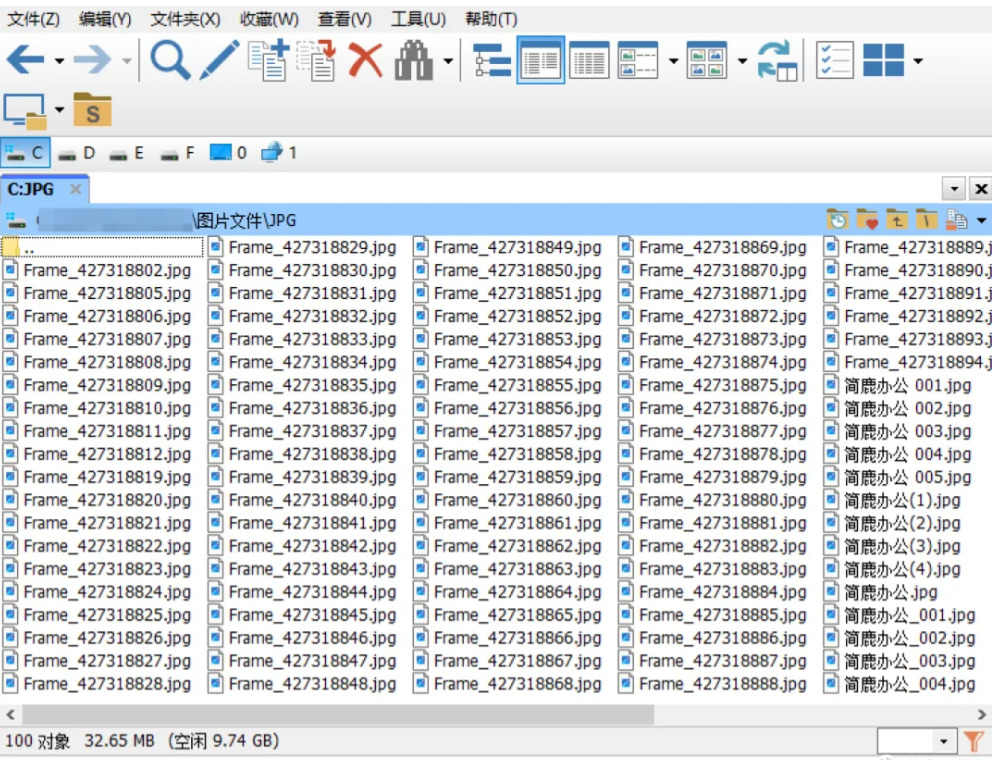Click the horizontal scrollbar right arrow
Viewport: 992px width, 760px height.
click(981, 715)
